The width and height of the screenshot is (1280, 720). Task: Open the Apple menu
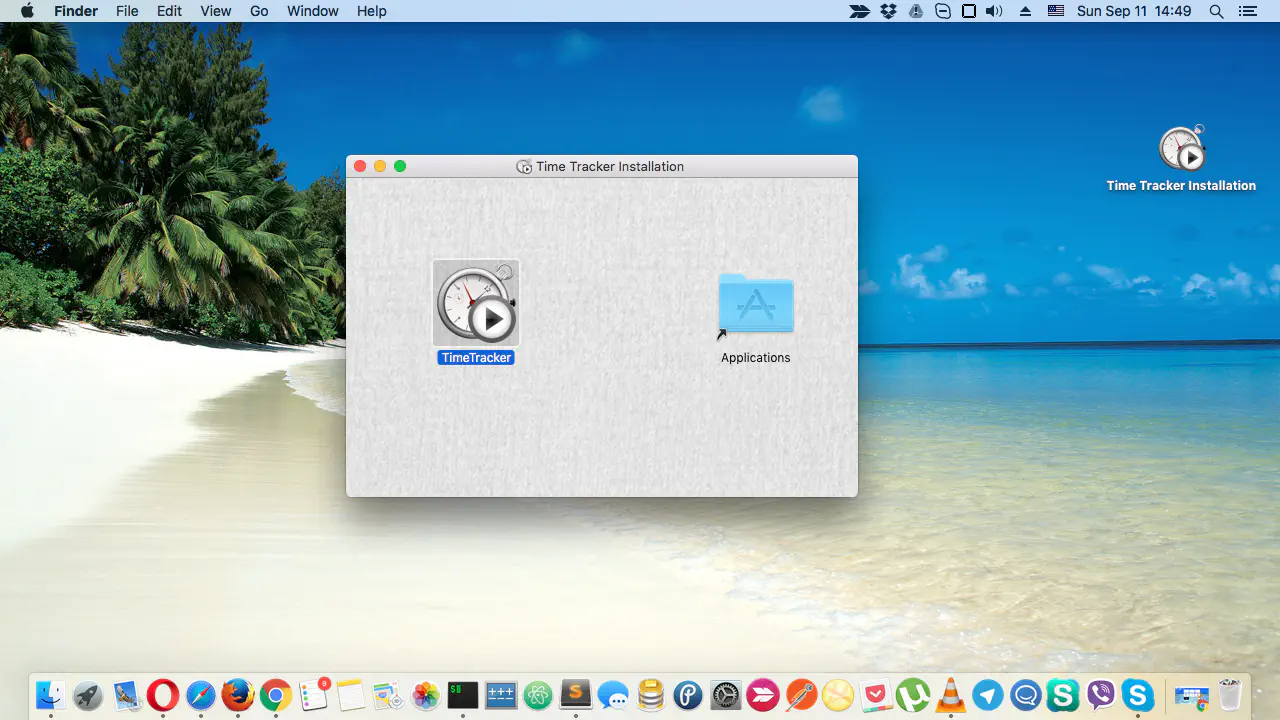[x=27, y=11]
